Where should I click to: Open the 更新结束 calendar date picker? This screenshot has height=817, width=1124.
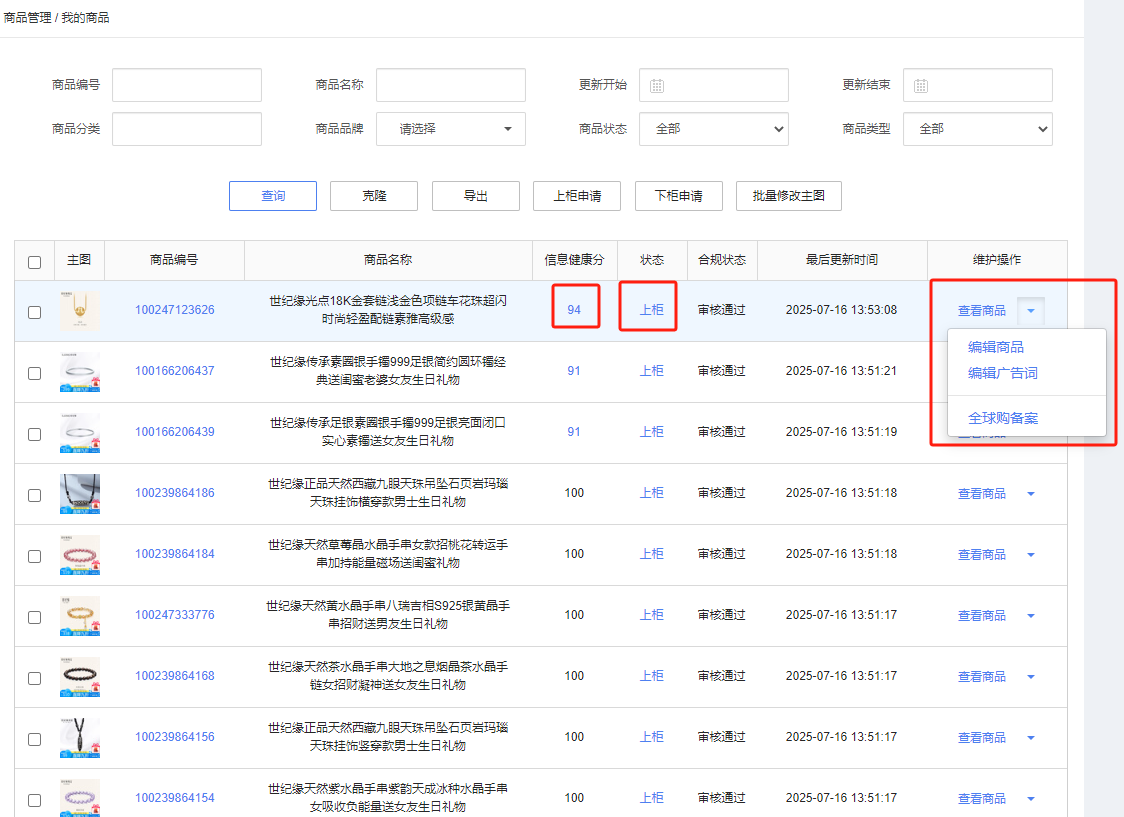[x=921, y=86]
